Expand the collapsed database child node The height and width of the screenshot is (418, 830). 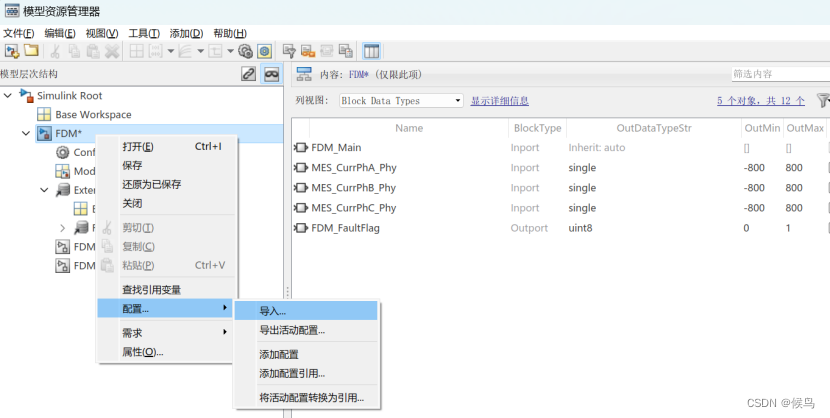click(62, 228)
